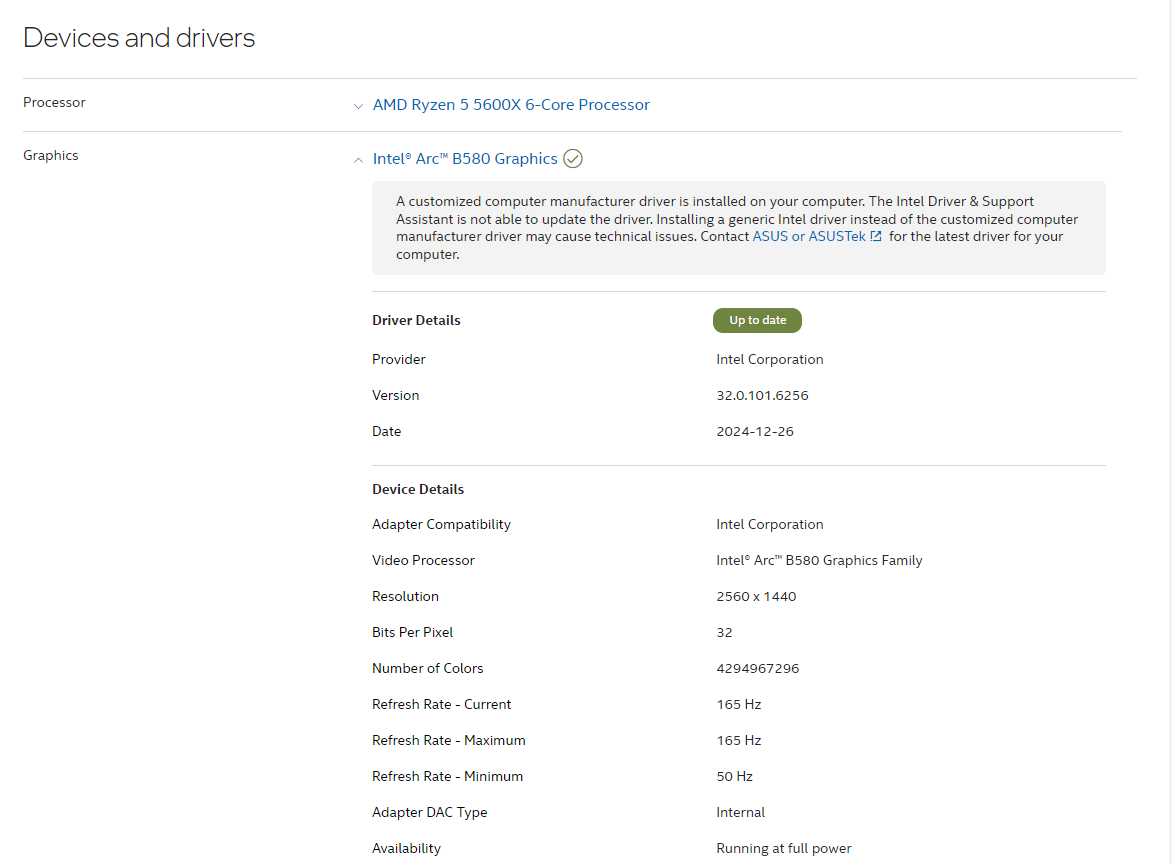Expand the AMD Ryzen 5 5600X processor chevron

[x=358, y=106]
